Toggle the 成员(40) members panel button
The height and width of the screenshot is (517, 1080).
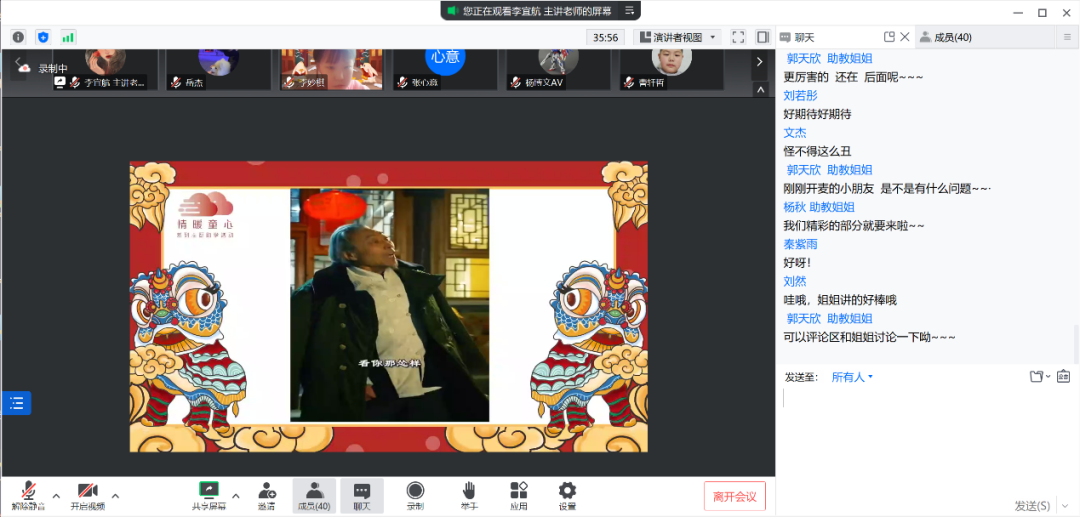coord(314,496)
